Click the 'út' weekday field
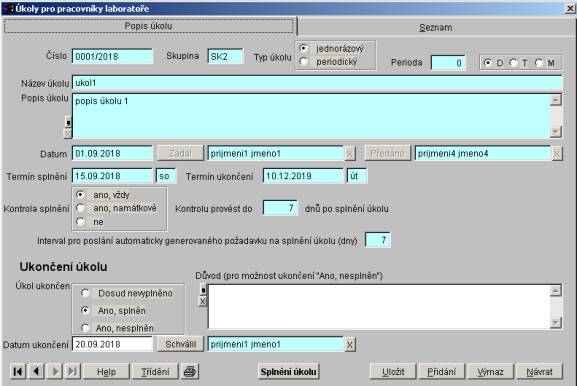This screenshot has width=577, height=386. click(x=357, y=176)
